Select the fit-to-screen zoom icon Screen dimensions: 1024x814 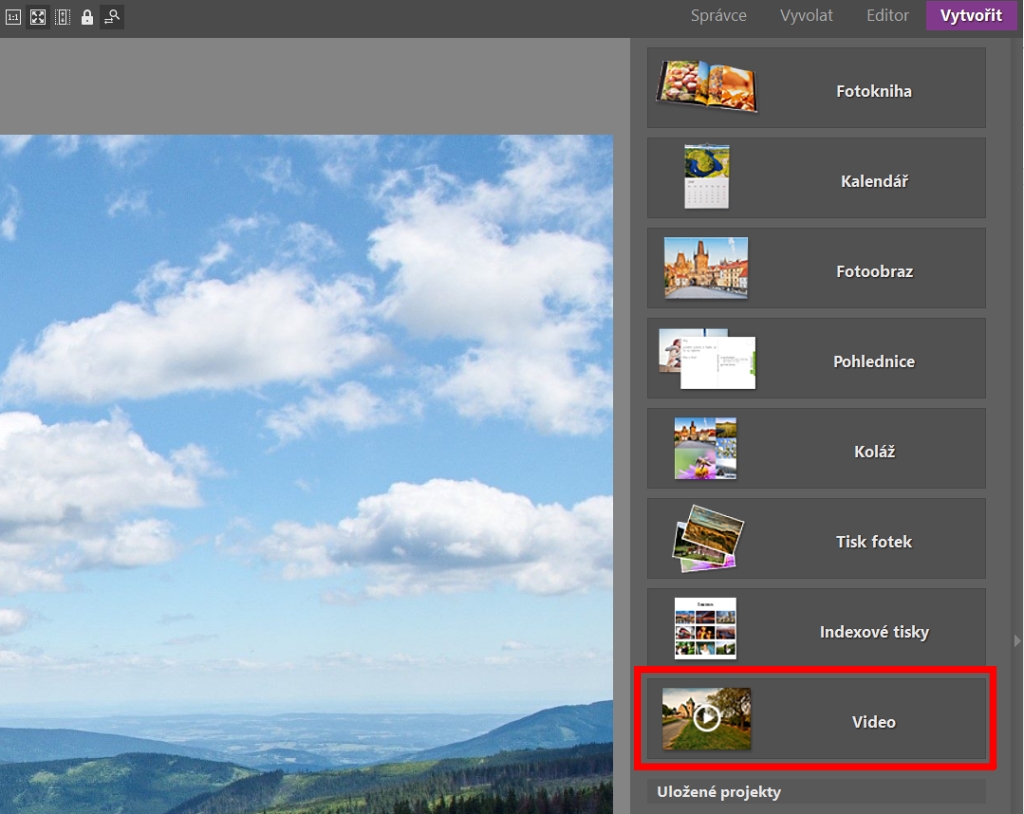point(38,17)
